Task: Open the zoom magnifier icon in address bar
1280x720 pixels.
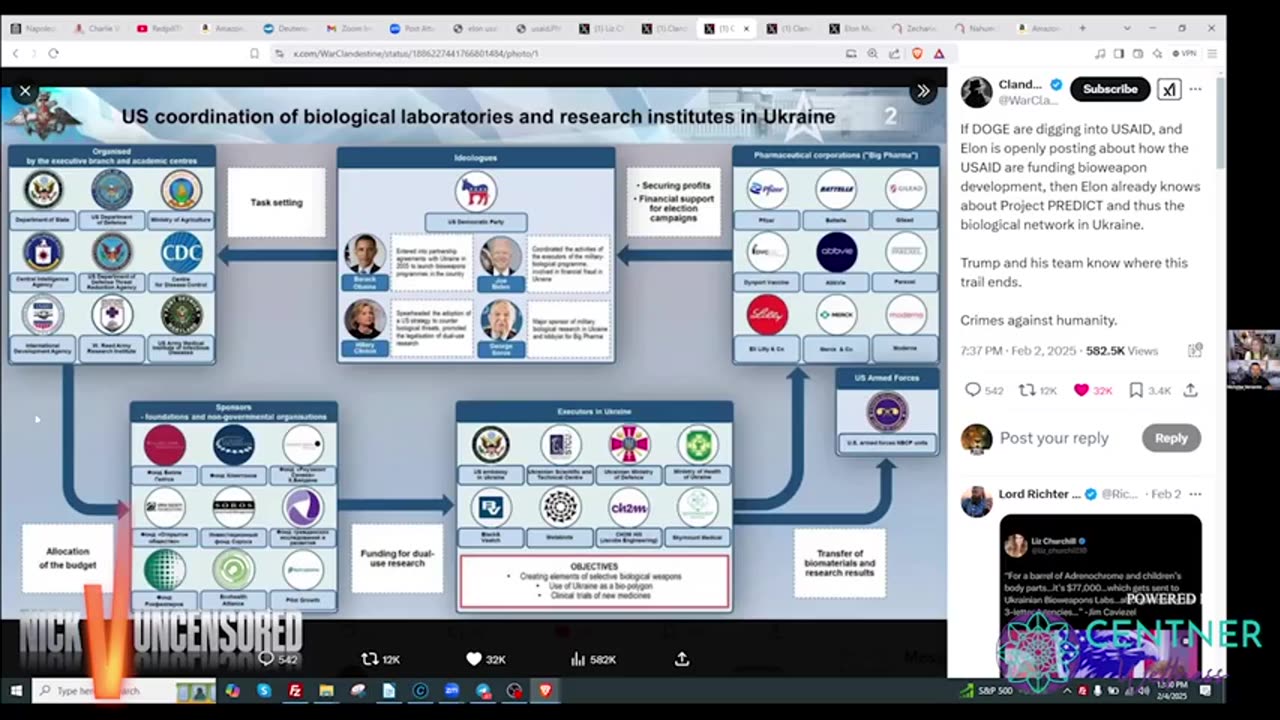Action: (872, 53)
